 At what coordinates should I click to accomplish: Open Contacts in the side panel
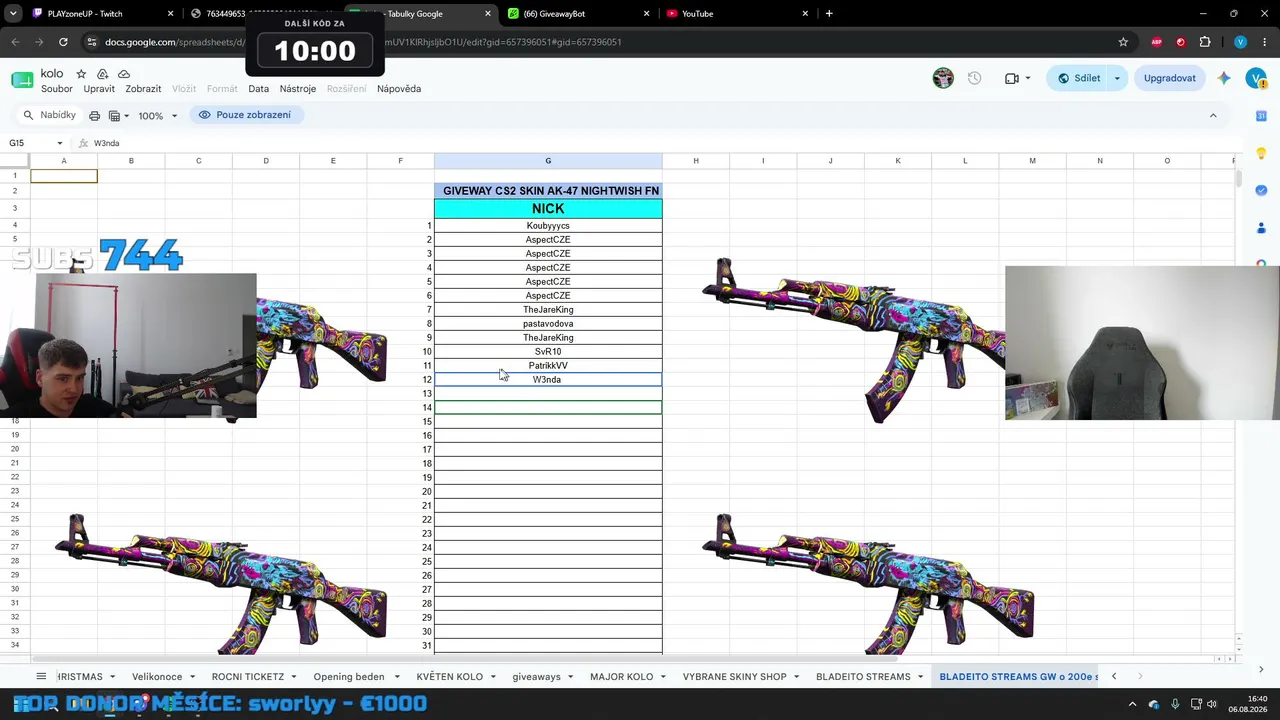tap(1261, 228)
